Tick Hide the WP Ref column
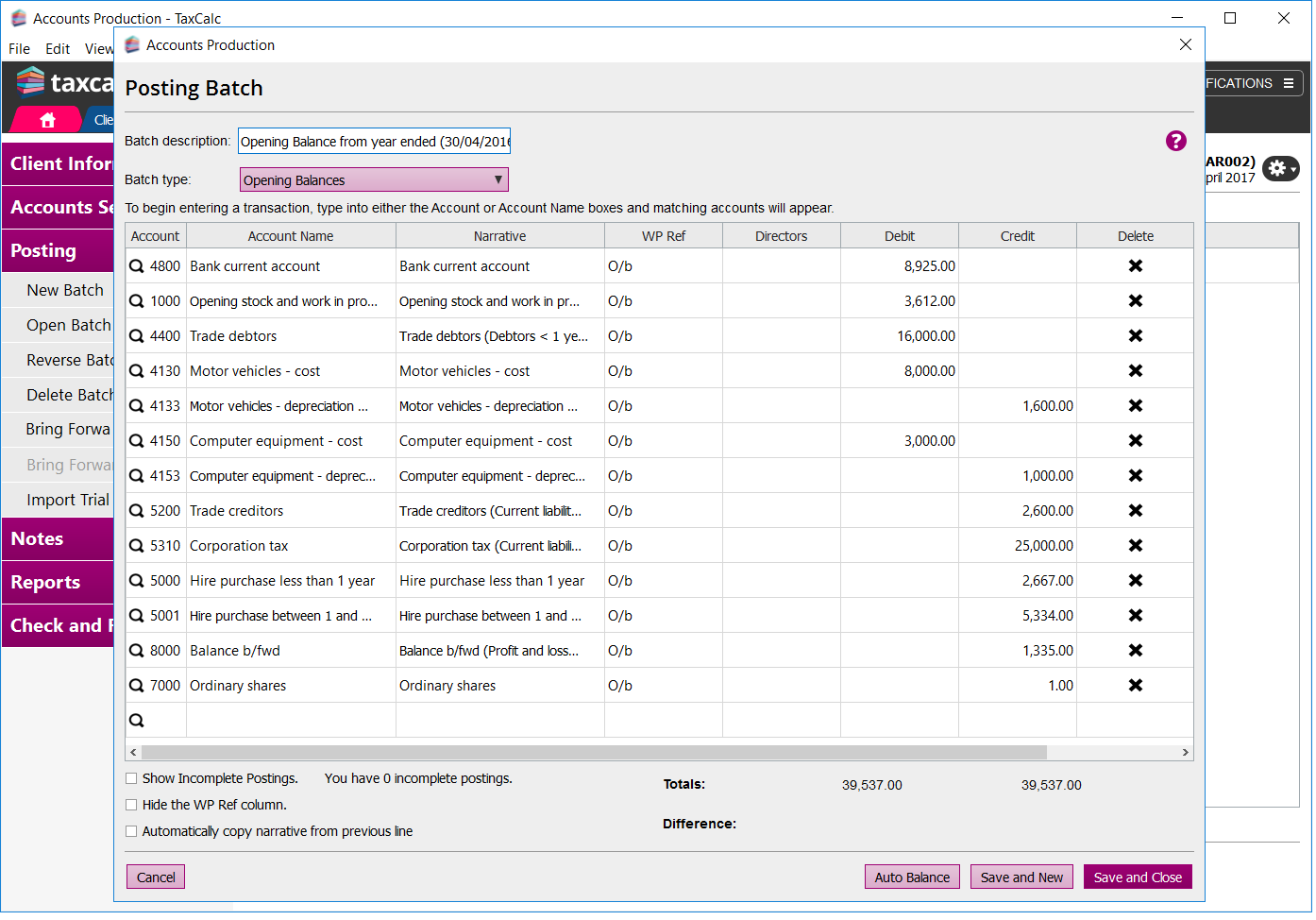Image resolution: width=1316 pixels, height=920 pixels. point(131,806)
